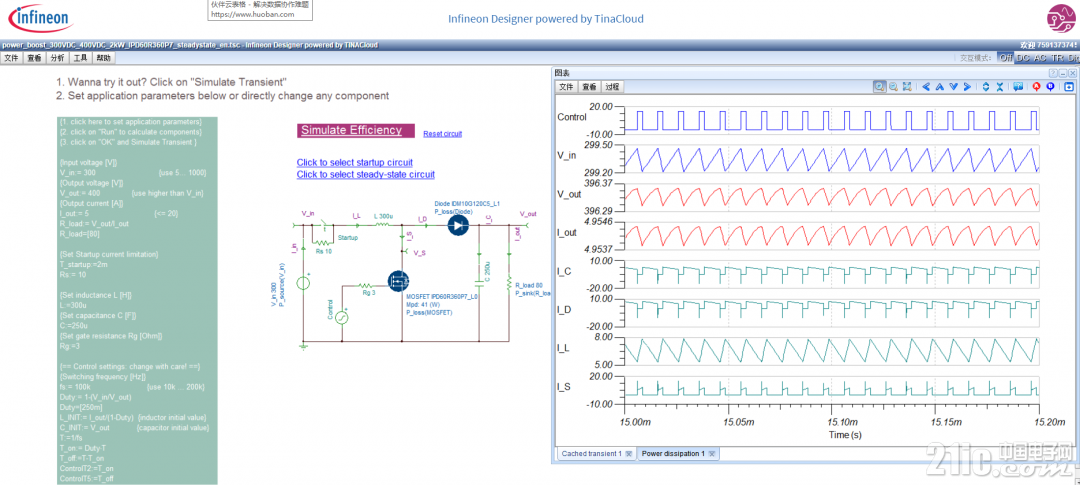Click the blue X-shaped compress icon
The height and width of the screenshot is (485, 1080).
tap(999, 86)
